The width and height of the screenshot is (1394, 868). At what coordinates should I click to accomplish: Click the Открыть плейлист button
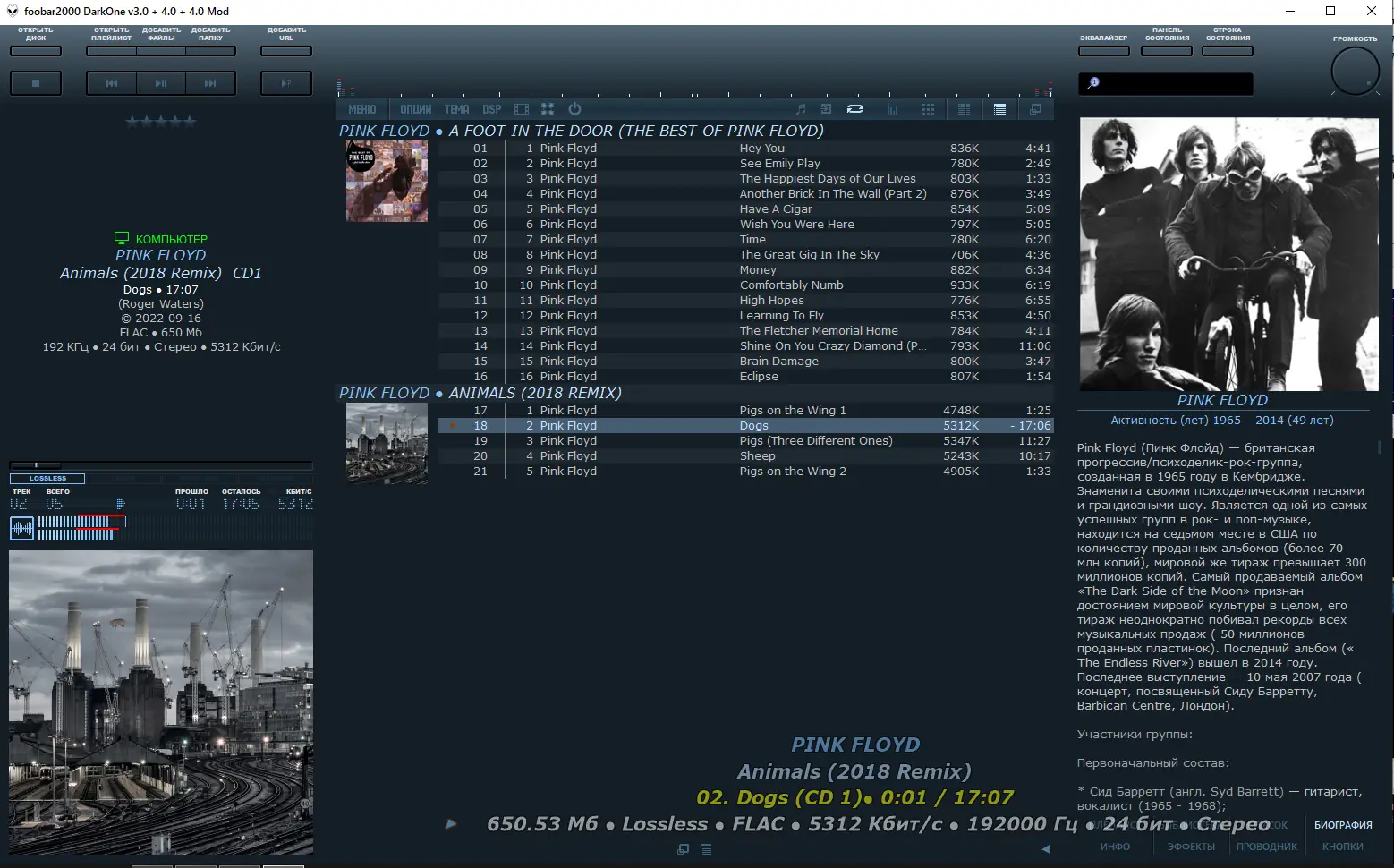click(112, 51)
